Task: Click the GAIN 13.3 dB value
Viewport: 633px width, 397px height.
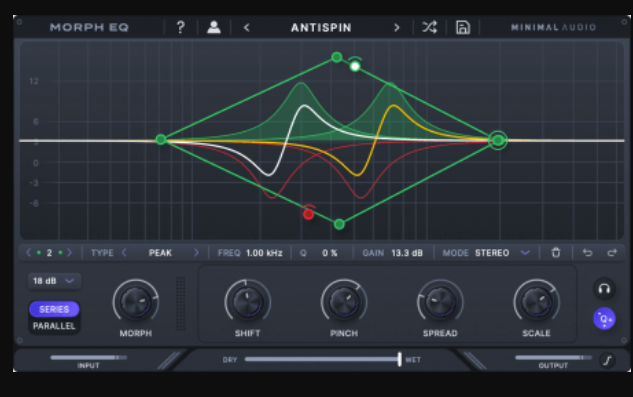Action: click(407, 253)
